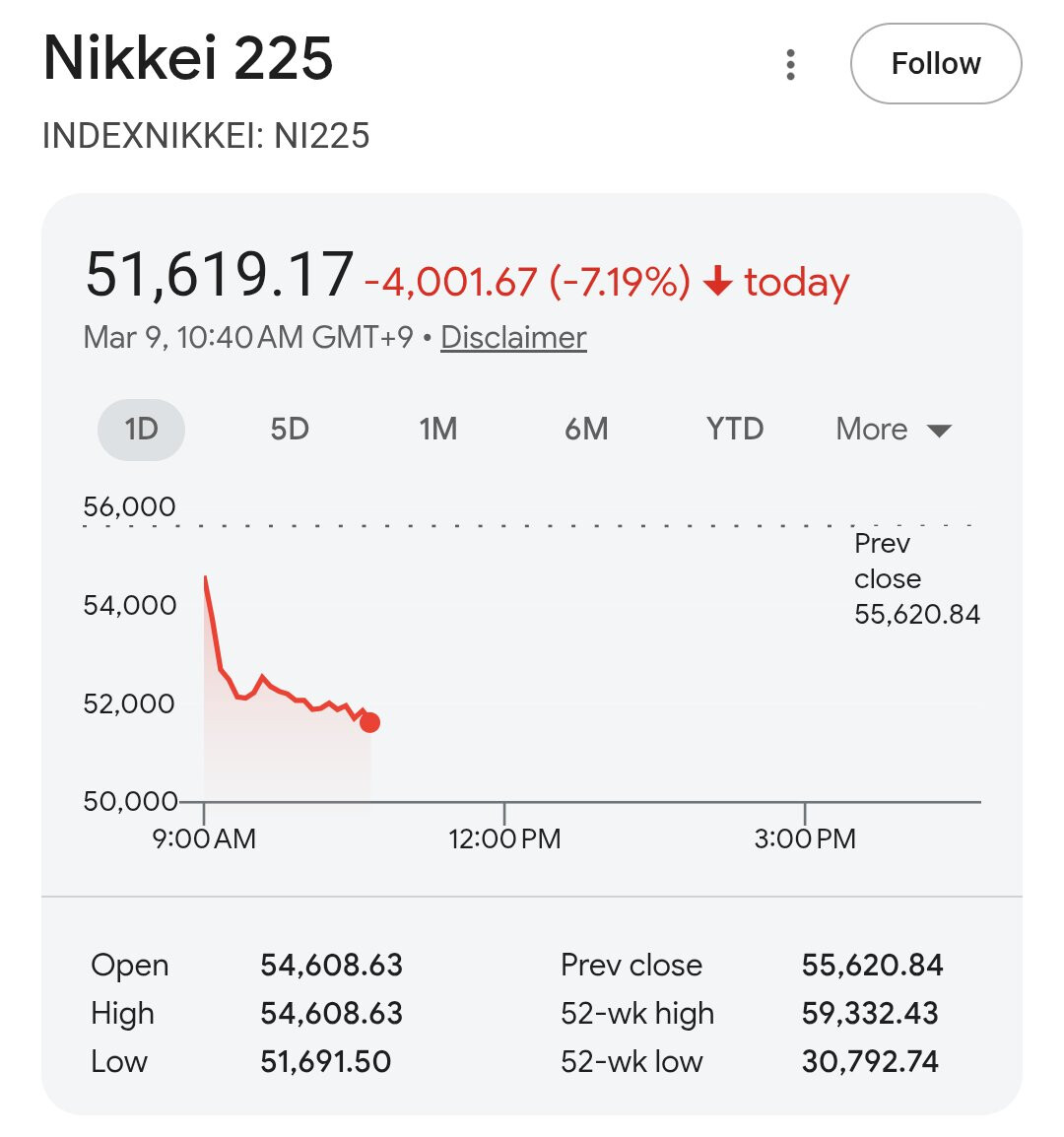Select the 1D time range tab

[141, 430]
